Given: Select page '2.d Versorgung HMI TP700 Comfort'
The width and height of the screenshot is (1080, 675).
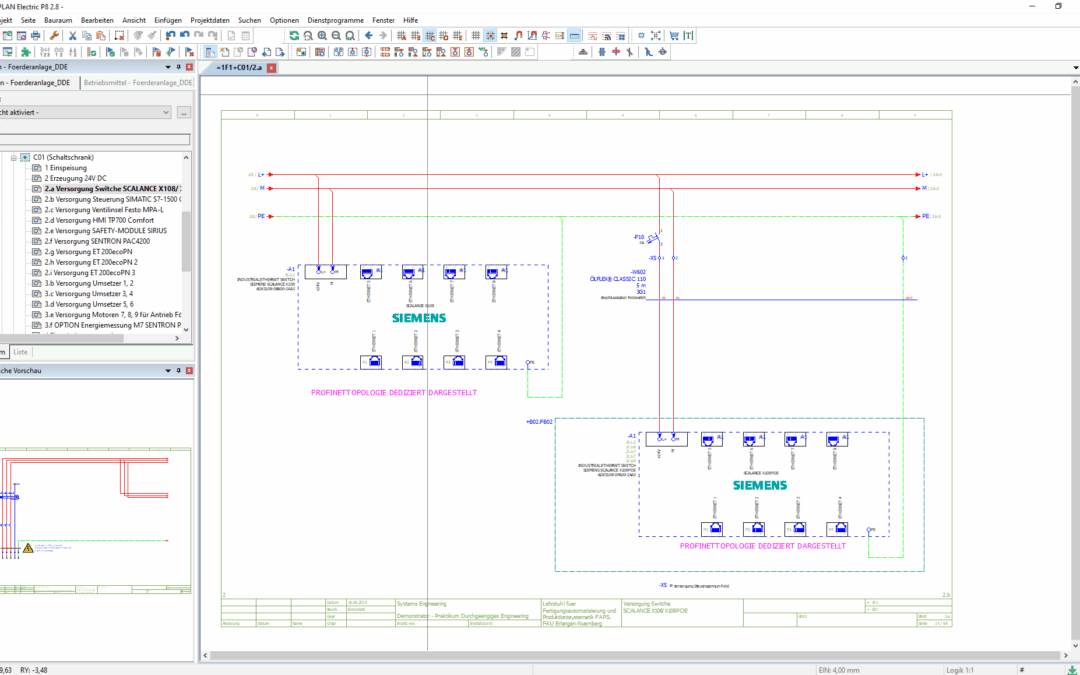Looking at the screenshot, I should tap(99, 220).
